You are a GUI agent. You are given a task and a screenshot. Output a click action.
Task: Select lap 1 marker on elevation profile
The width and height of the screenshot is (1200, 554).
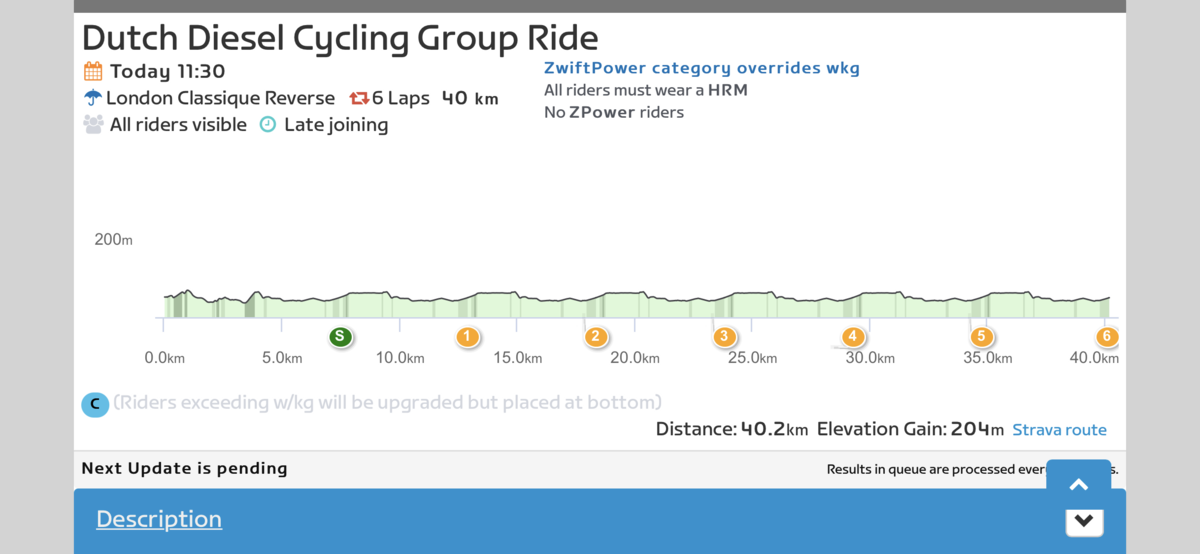click(x=467, y=337)
